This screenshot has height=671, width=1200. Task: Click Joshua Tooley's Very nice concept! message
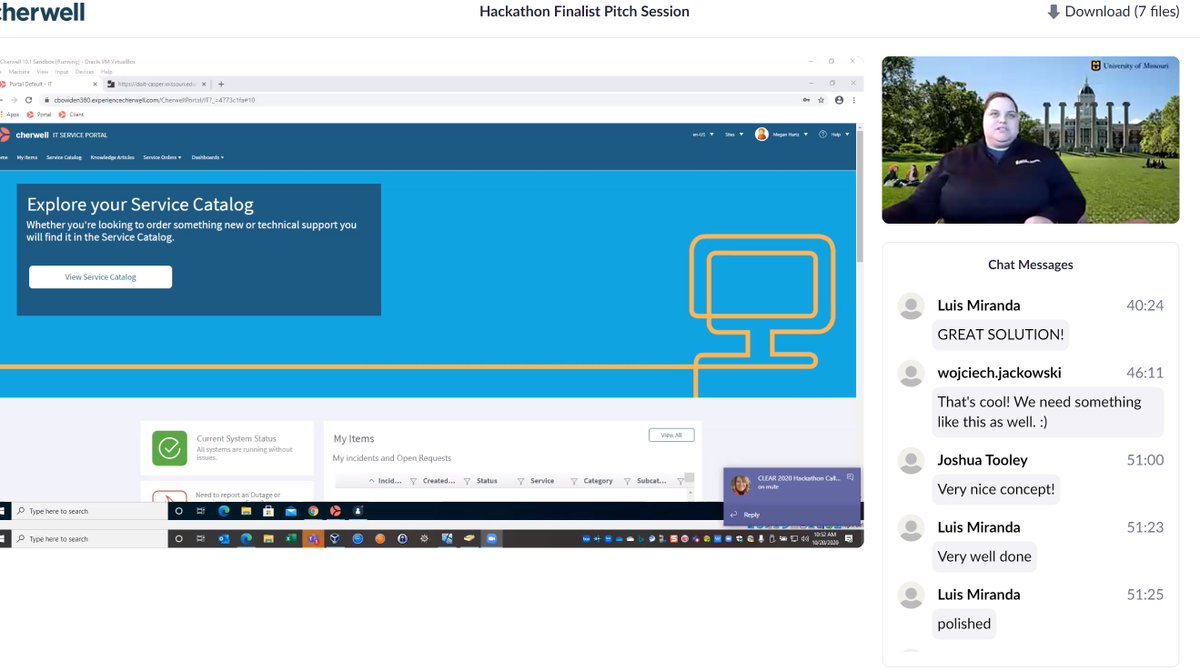click(996, 489)
